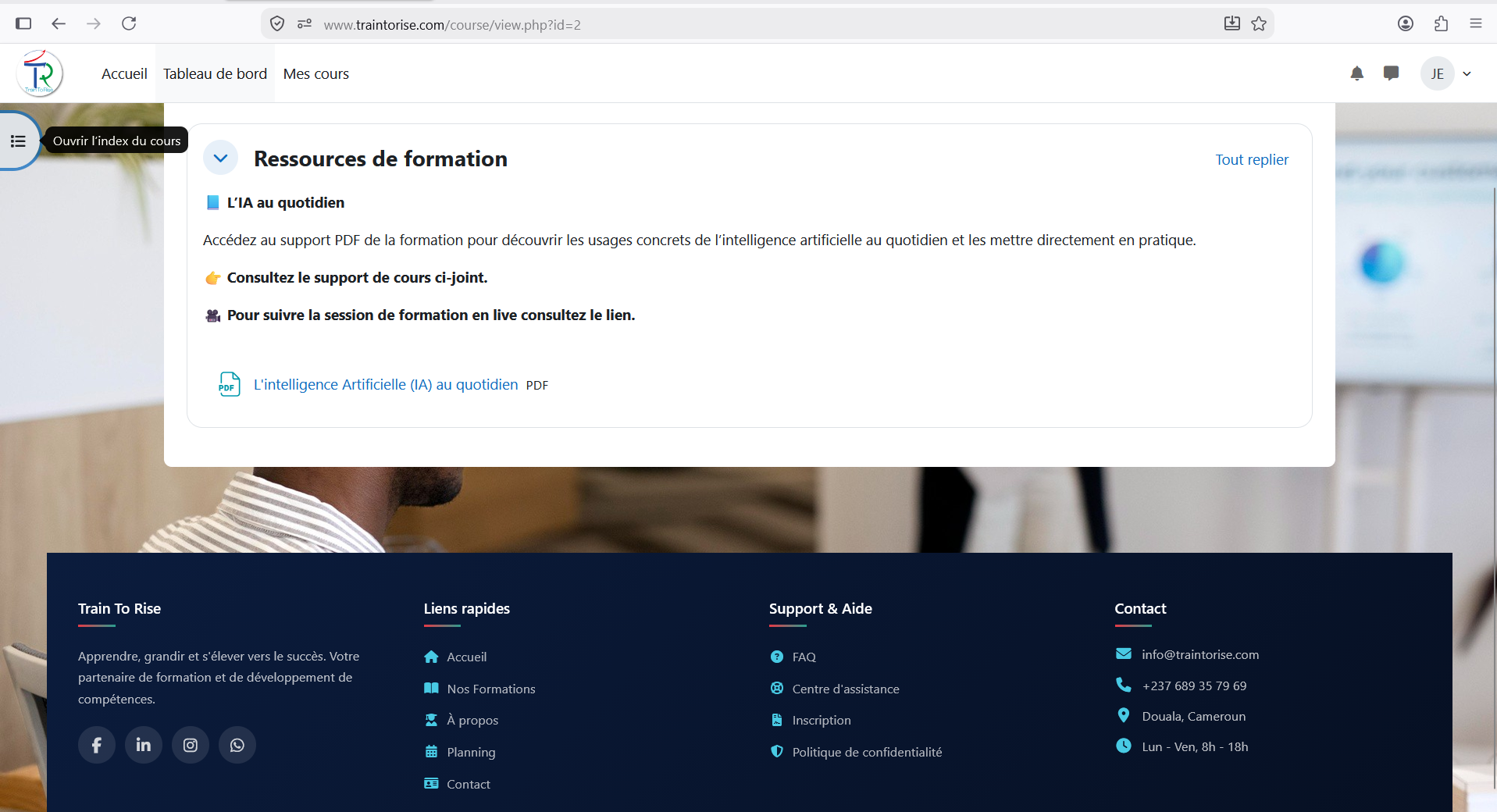Open Politique de confidentialité link
This screenshot has width=1497, height=812.
pyautogui.click(x=867, y=752)
